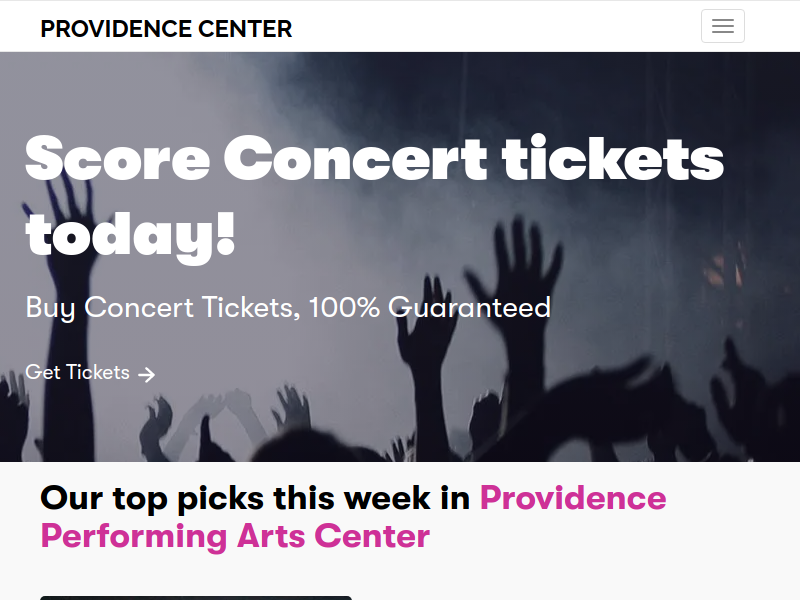Click 'Buy Concert Tickets, 100% Guaranteed' subtitle
The width and height of the screenshot is (800, 600).
coord(288,308)
